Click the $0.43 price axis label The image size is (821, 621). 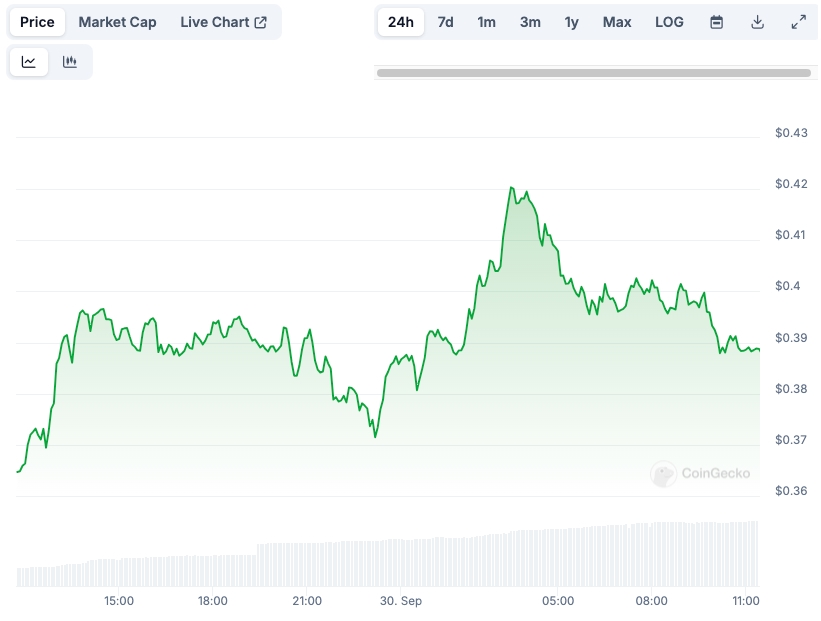click(x=791, y=133)
